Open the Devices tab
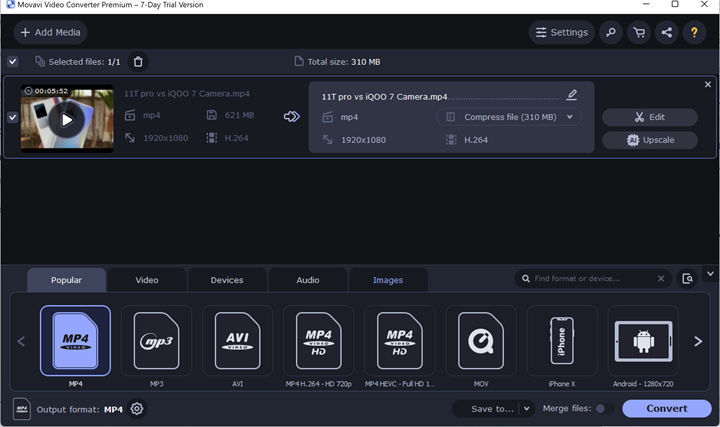This screenshot has height=427, width=720. pyautogui.click(x=227, y=280)
